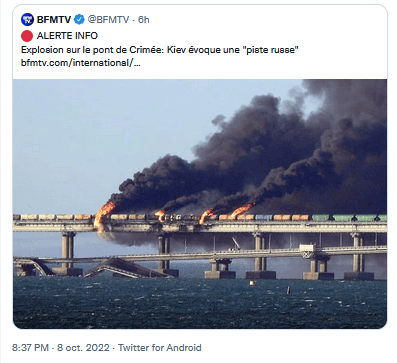Image resolution: width=397 pixels, height=363 pixels.
Task: Open the @BFMTV handle link
Action: point(108,20)
